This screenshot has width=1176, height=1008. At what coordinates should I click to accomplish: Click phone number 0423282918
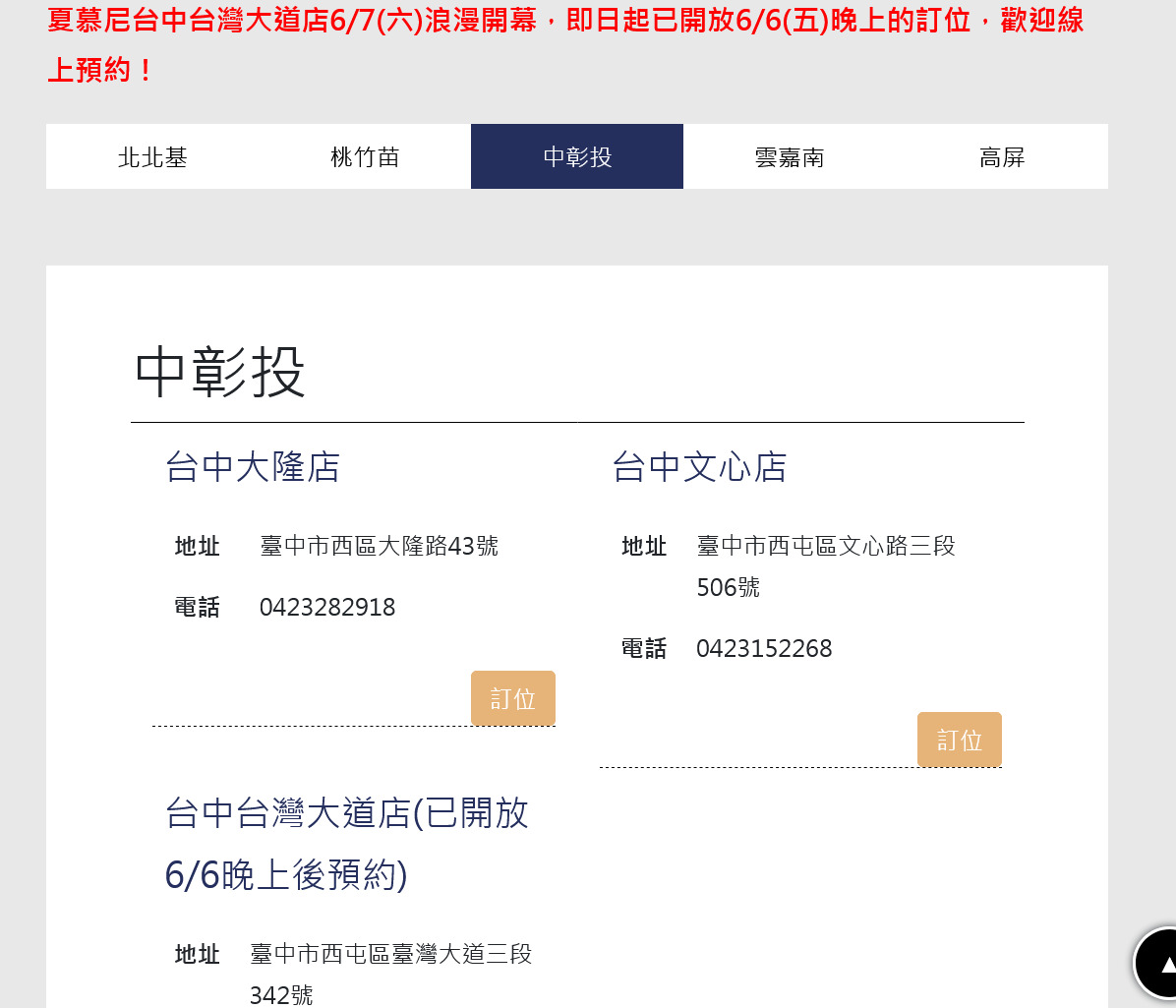coord(327,608)
